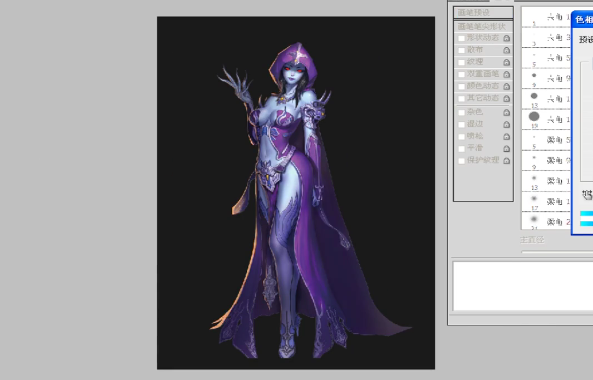The image size is (593, 380).
Task: Select the soft round 柔角 size 5 brush
Action: pyautogui.click(x=546, y=140)
